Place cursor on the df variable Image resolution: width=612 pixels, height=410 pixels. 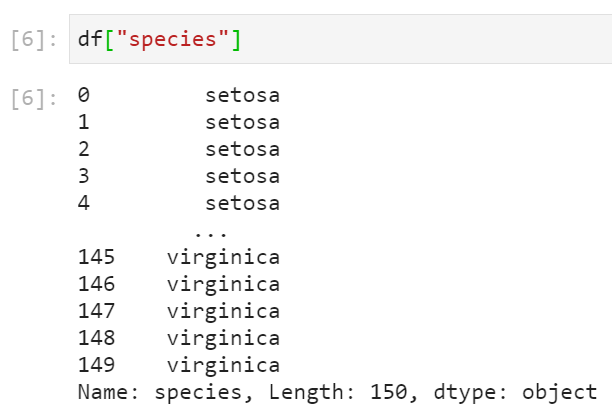[x=90, y=39]
